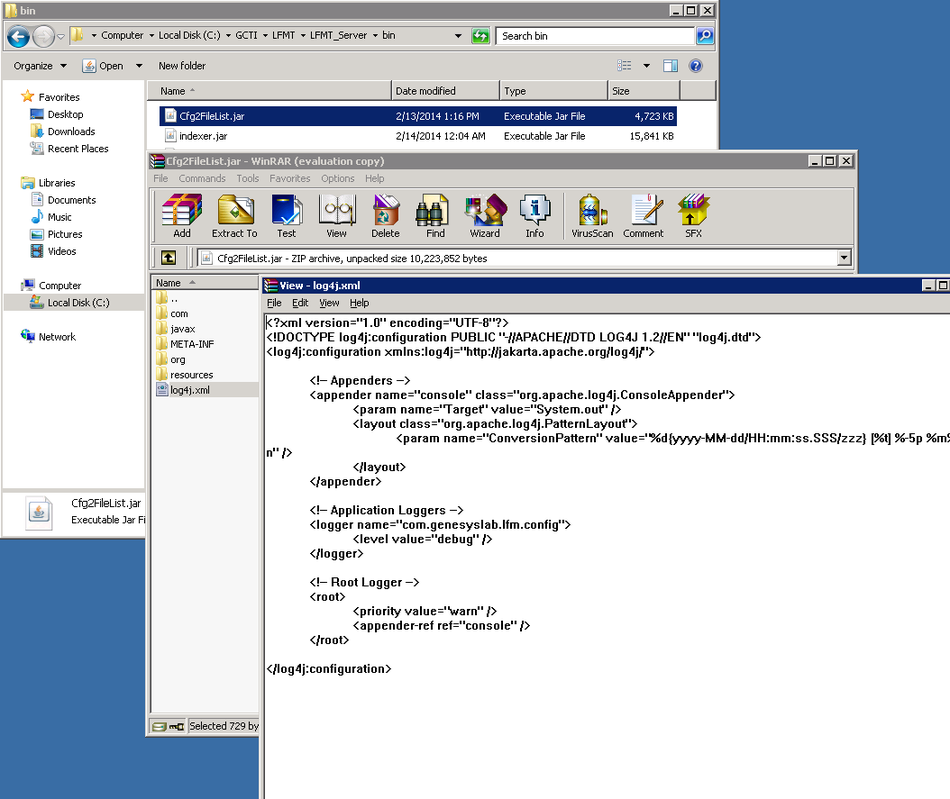Viewport: 950px width, 799px height.
Task: Open the View menu in the log4j.xml viewer
Action: pyautogui.click(x=329, y=303)
